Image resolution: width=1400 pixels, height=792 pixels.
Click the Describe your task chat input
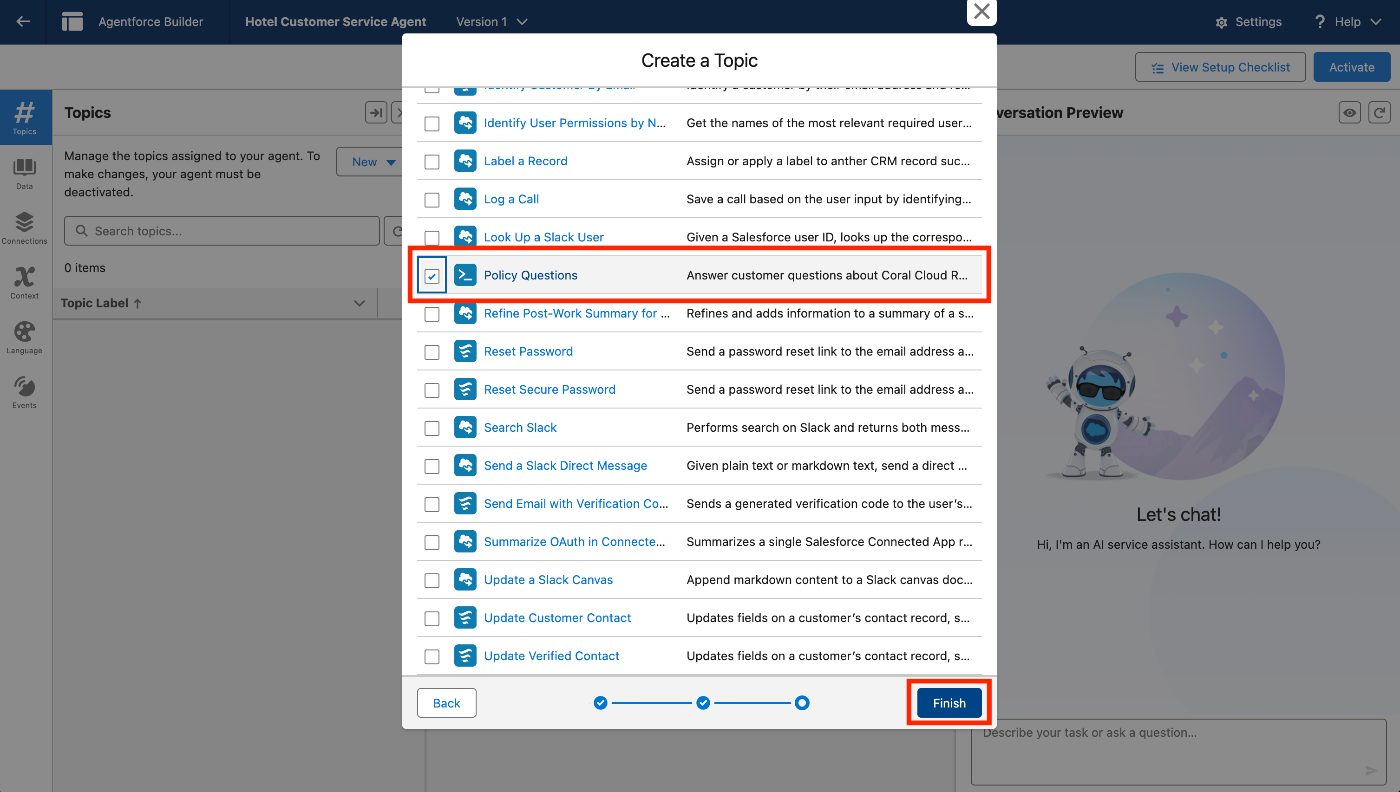(1179, 753)
